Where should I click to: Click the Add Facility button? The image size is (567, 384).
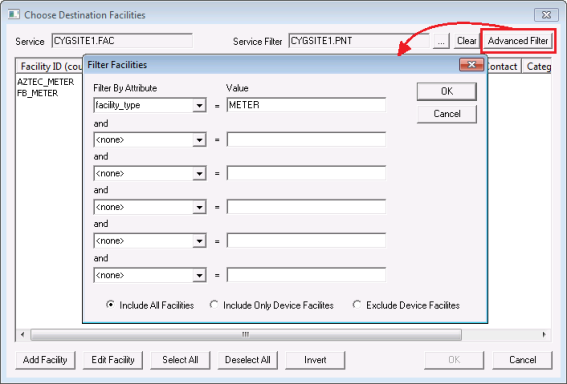pyautogui.click(x=45, y=360)
